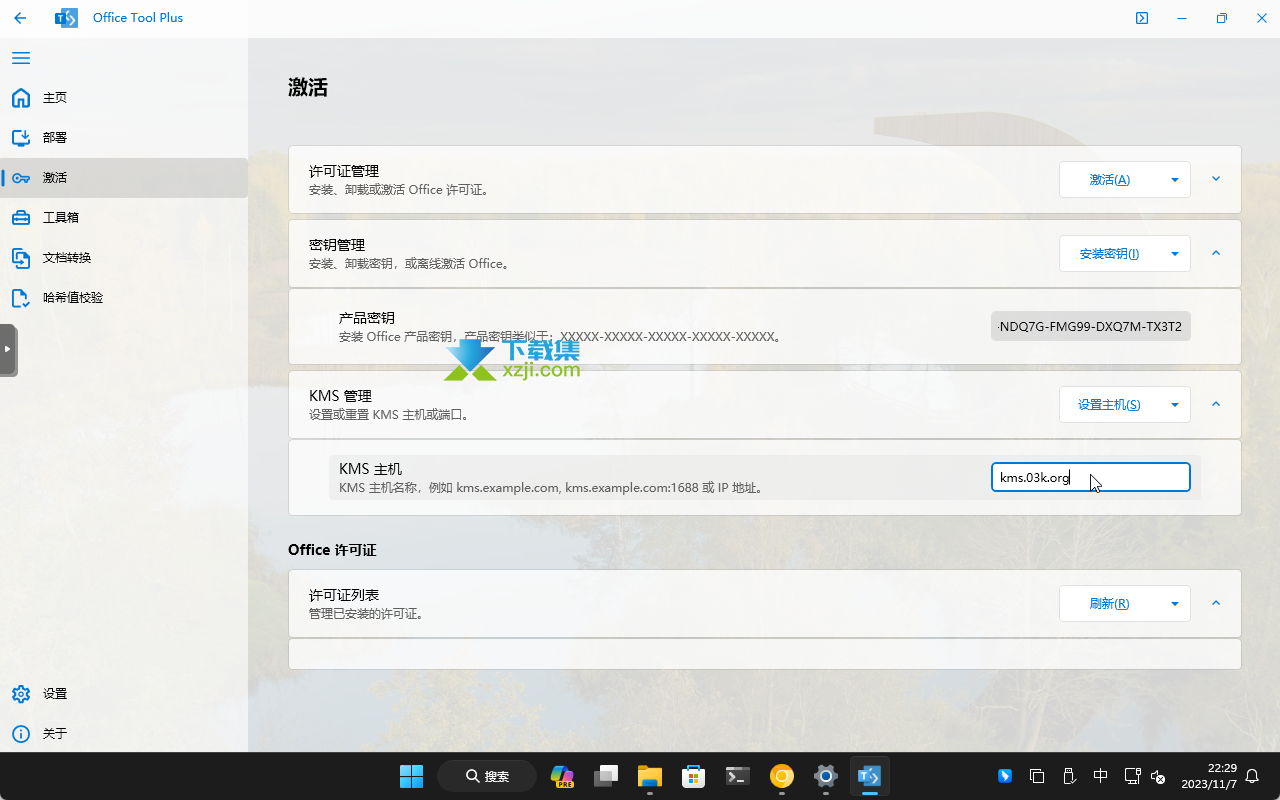Viewport: 1280px width, 800px height.
Task: Click the key icon for activation
Action: (x=21, y=178)
